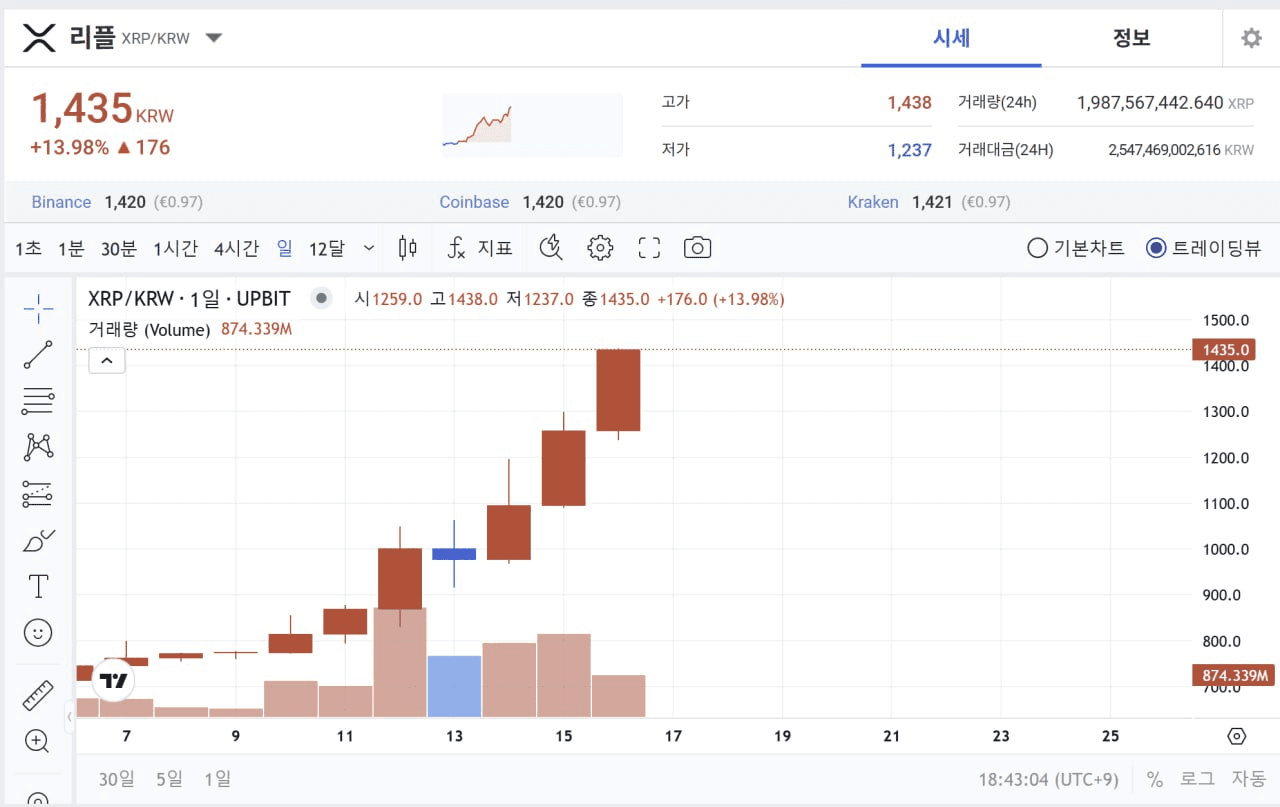Open the settings gear at top right
This screenshot has height=807, width=1280.
(x=1251, y=38)
